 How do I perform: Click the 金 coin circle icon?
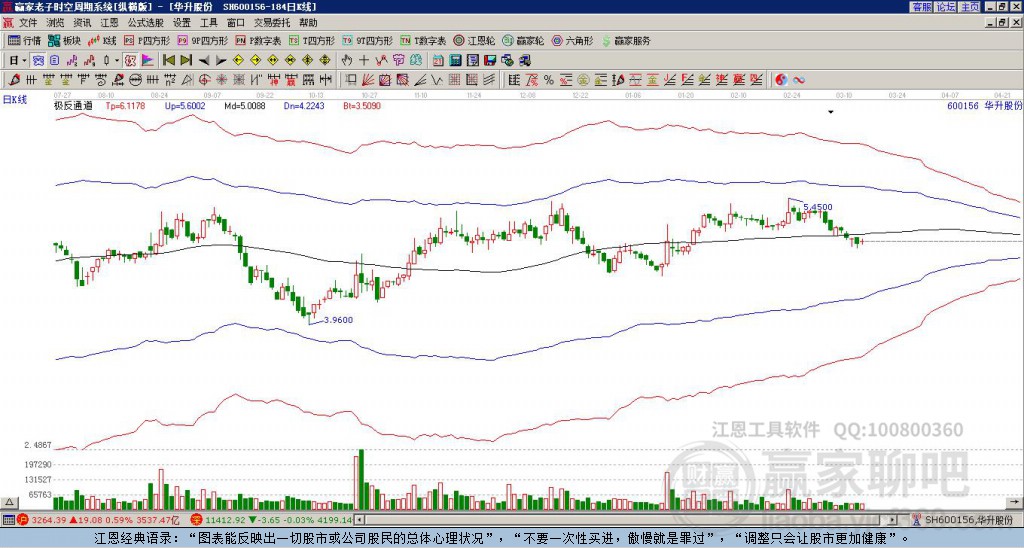(x=583, y=80)
